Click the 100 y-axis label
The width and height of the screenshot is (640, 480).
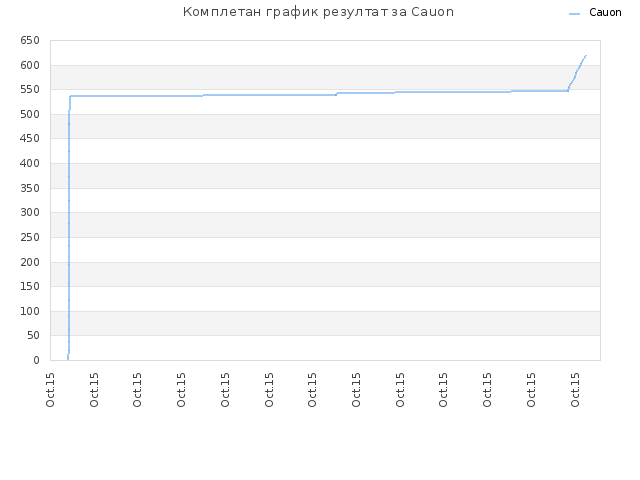pos(30,311)
